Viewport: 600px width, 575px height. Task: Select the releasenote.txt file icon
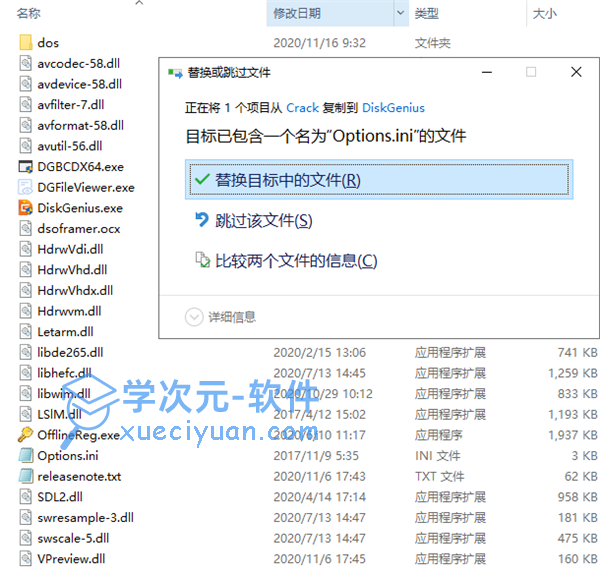26,476
